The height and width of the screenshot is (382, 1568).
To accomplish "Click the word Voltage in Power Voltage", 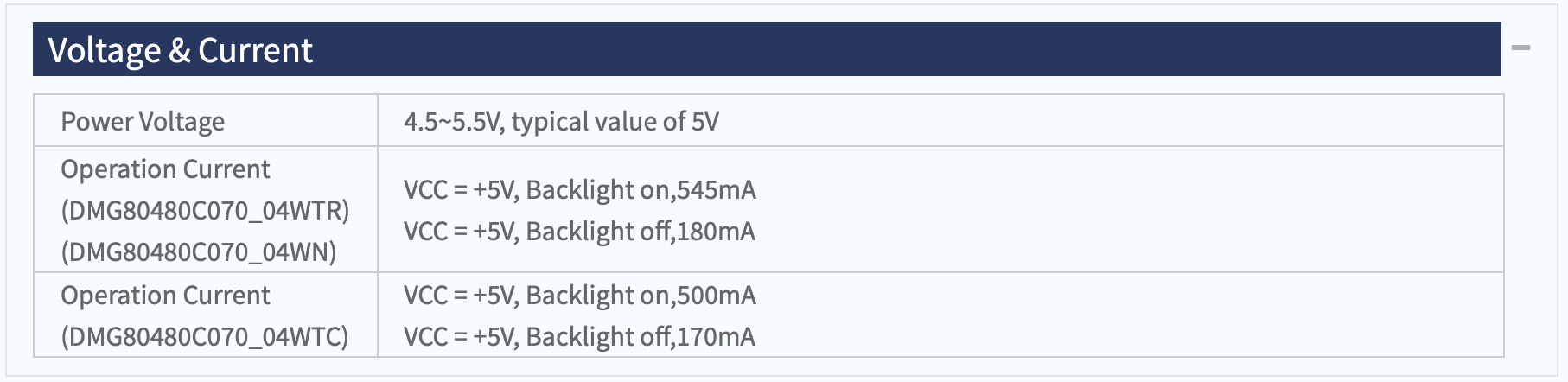I will click(183, 122).
